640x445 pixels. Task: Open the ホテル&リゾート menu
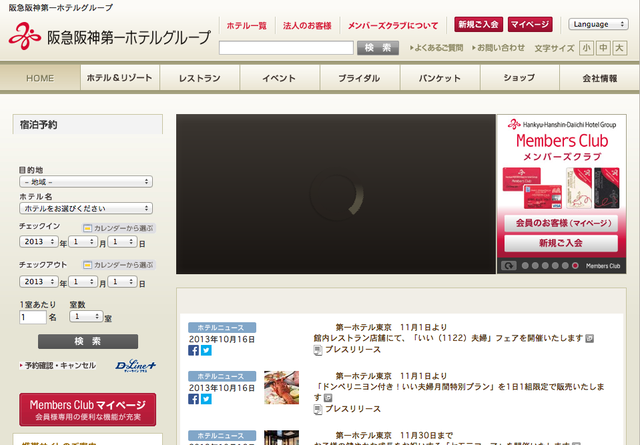click(x=120, y=78)
